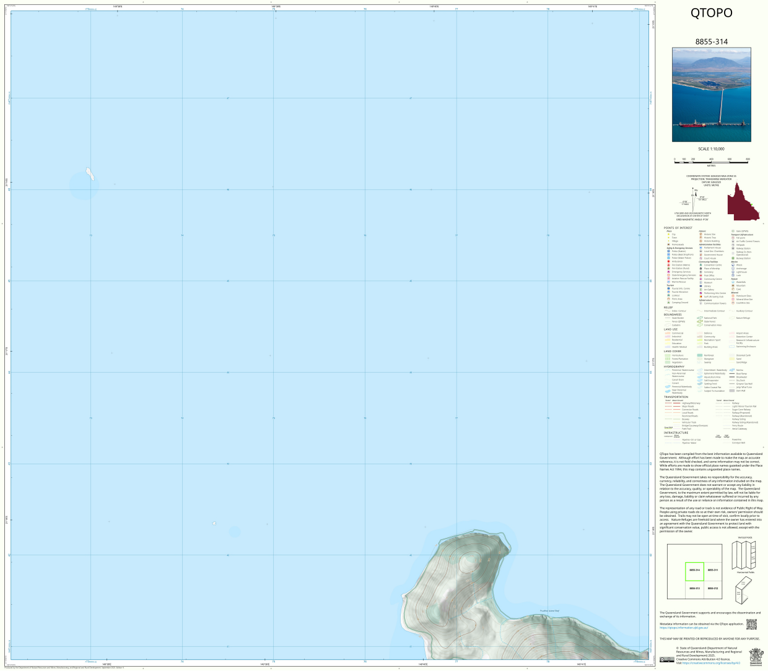Click the Queensland Government coat of arms
Viewport: 768px width, 671px height.
point(756,655)
